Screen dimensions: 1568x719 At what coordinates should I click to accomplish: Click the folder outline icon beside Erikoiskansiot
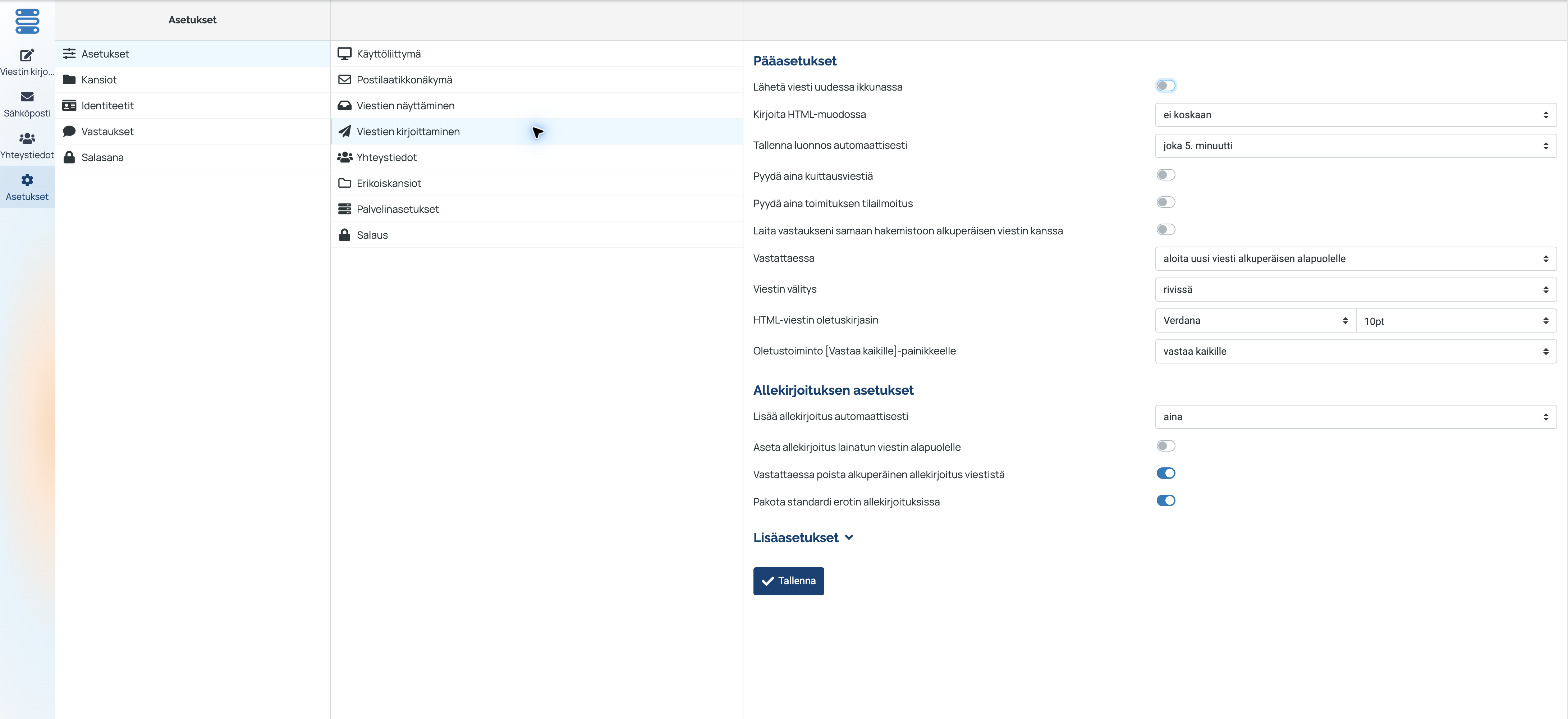344,183
